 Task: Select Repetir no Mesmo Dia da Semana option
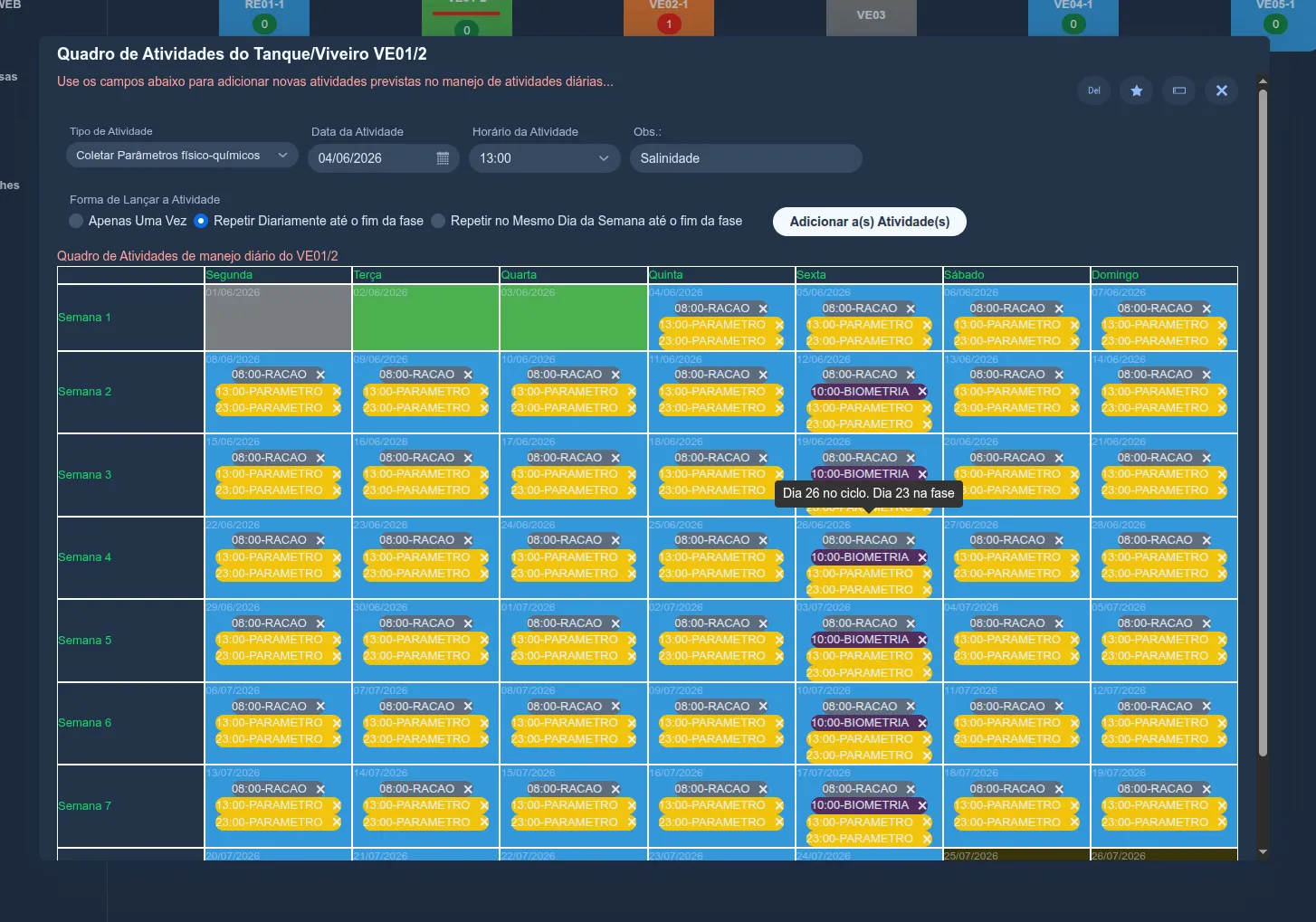pyautogui.click(x=438, y=221)
